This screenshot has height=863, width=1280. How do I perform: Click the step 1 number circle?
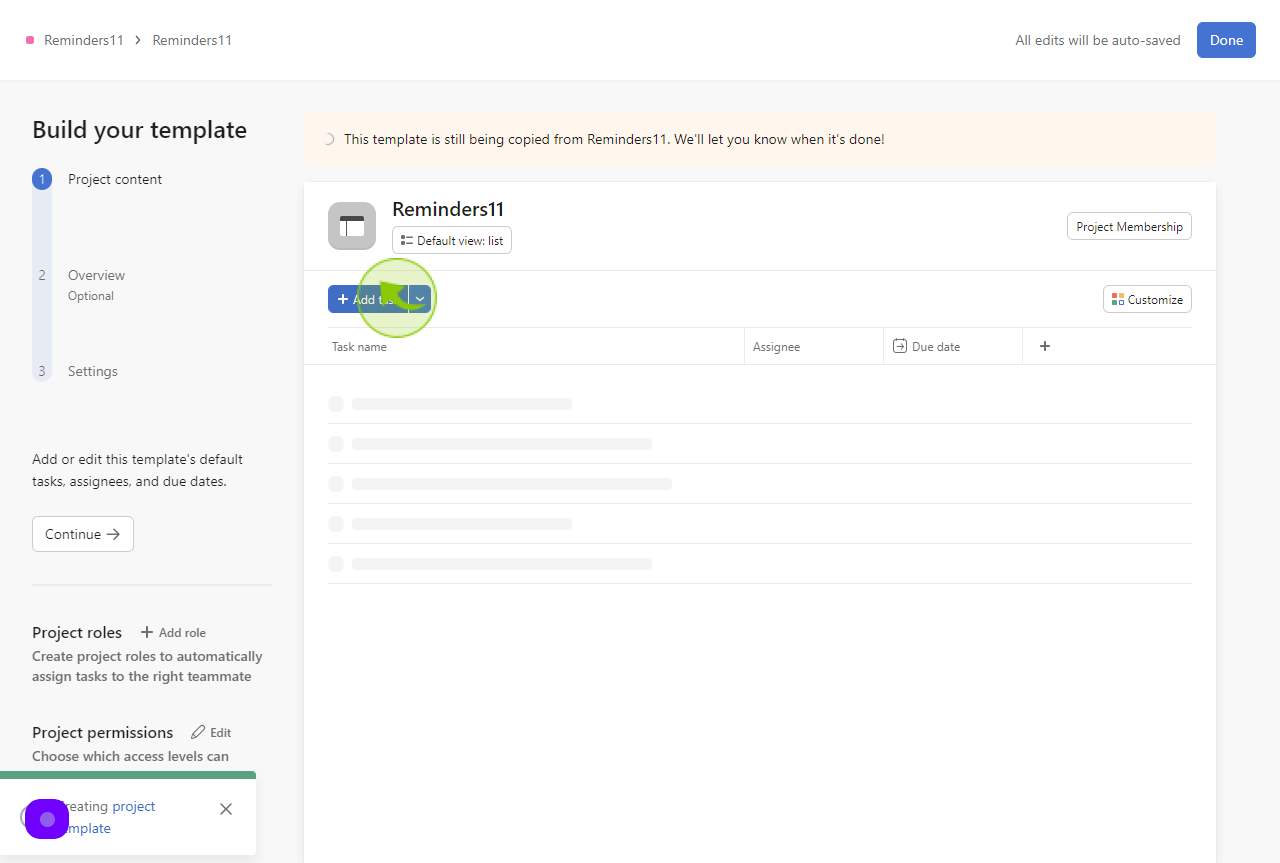coord(42,179)
